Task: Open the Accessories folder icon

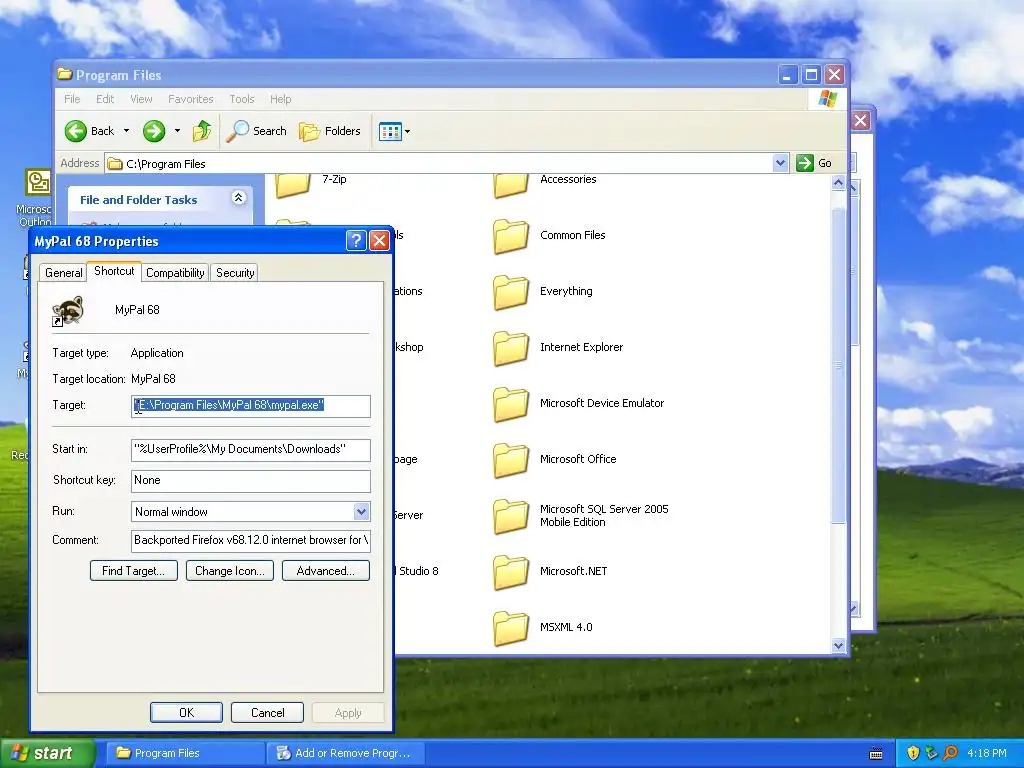Action: click(511, 185)
